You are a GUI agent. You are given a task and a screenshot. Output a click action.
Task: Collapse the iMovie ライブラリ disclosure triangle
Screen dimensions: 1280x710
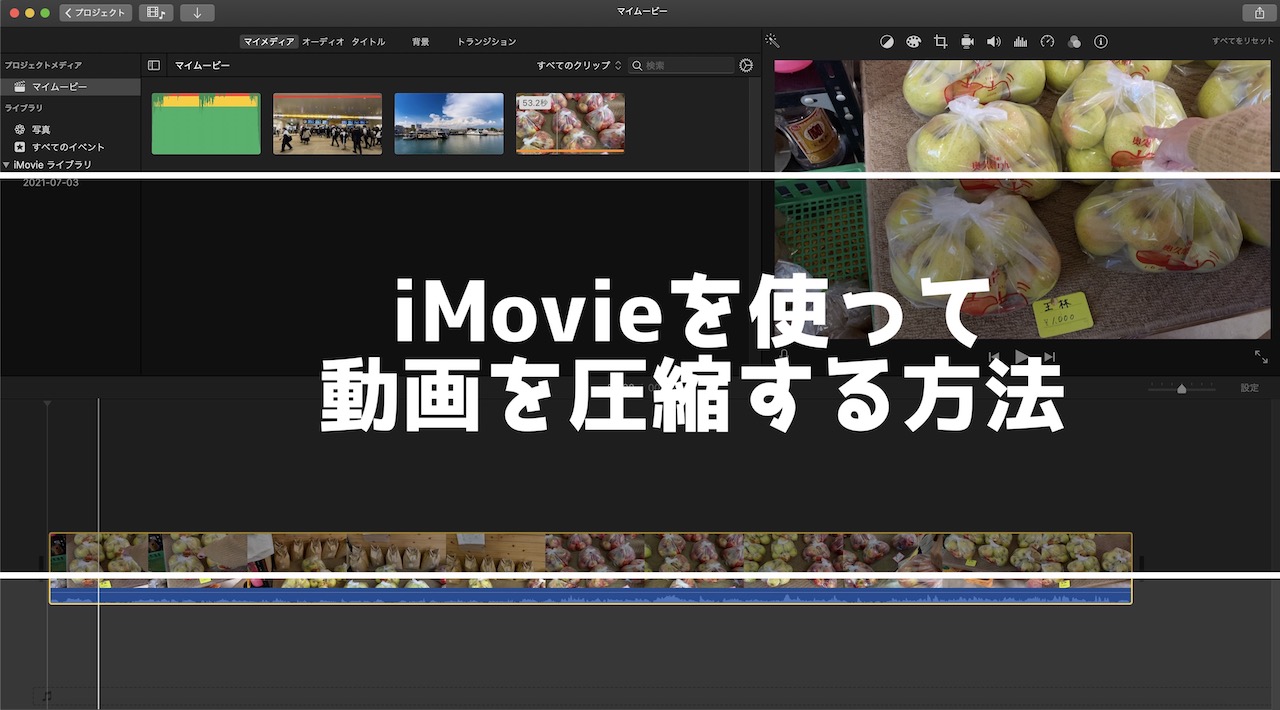[x=6, y=164]
